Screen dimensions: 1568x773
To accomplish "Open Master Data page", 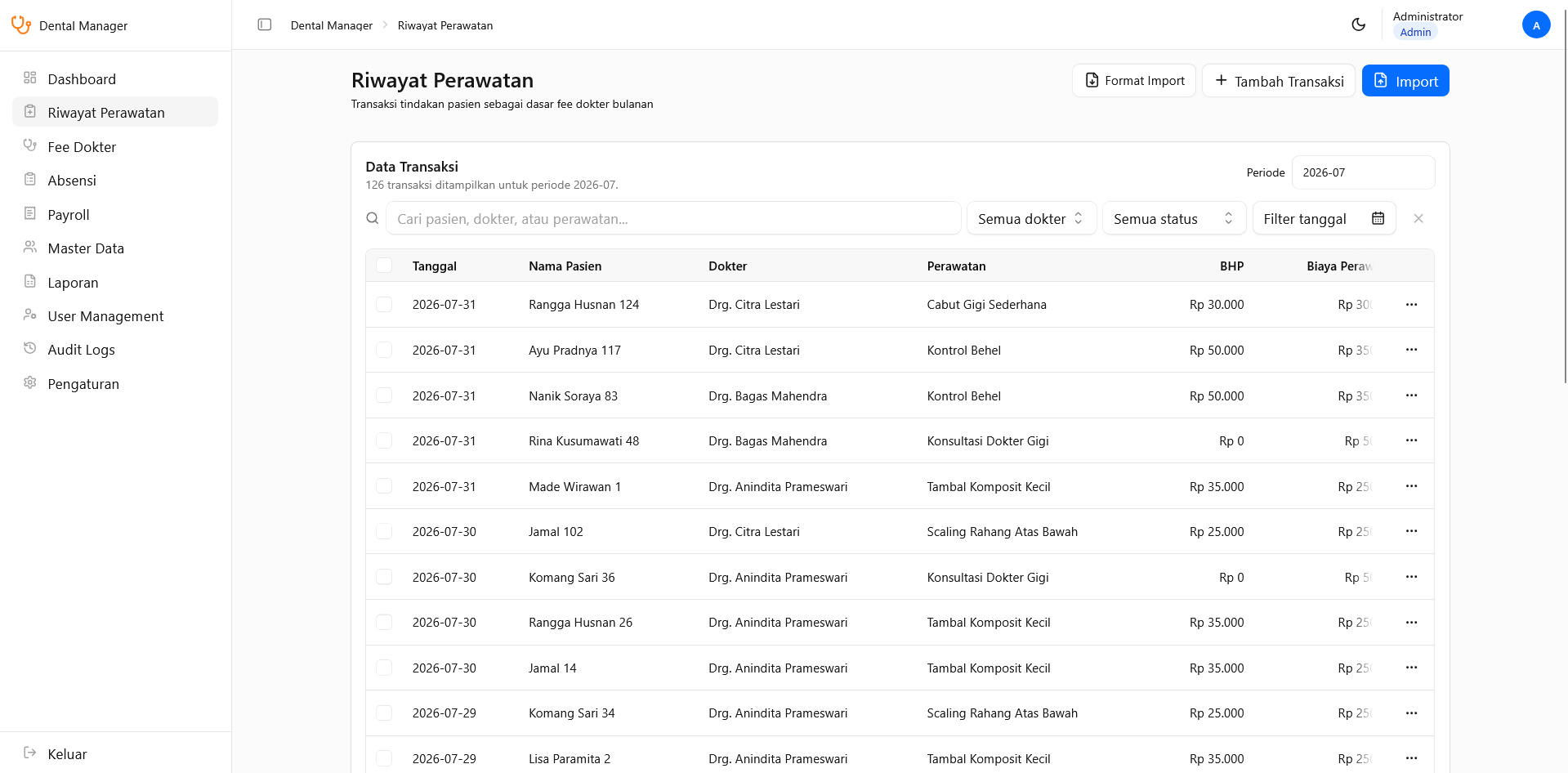I will tap(115, 248).
